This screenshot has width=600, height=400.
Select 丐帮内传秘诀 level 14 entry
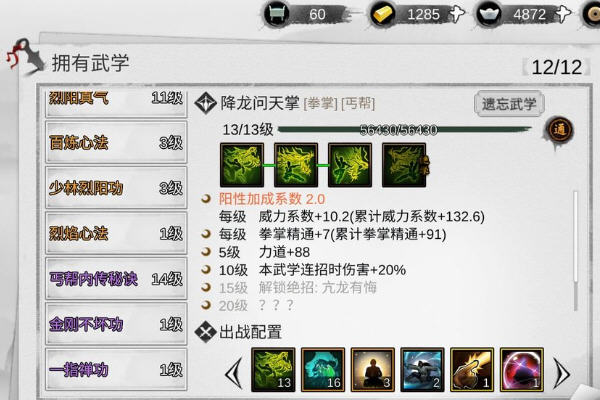point(116,279)
